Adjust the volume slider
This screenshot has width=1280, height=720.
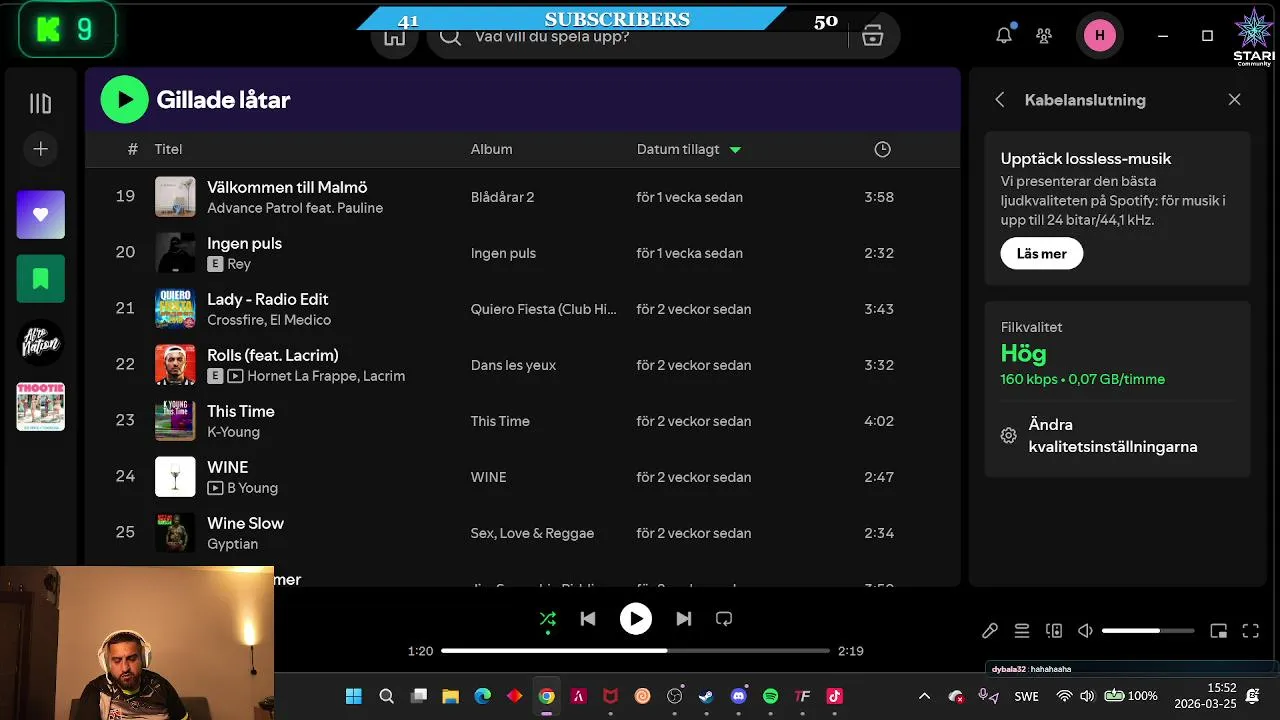1148,631
